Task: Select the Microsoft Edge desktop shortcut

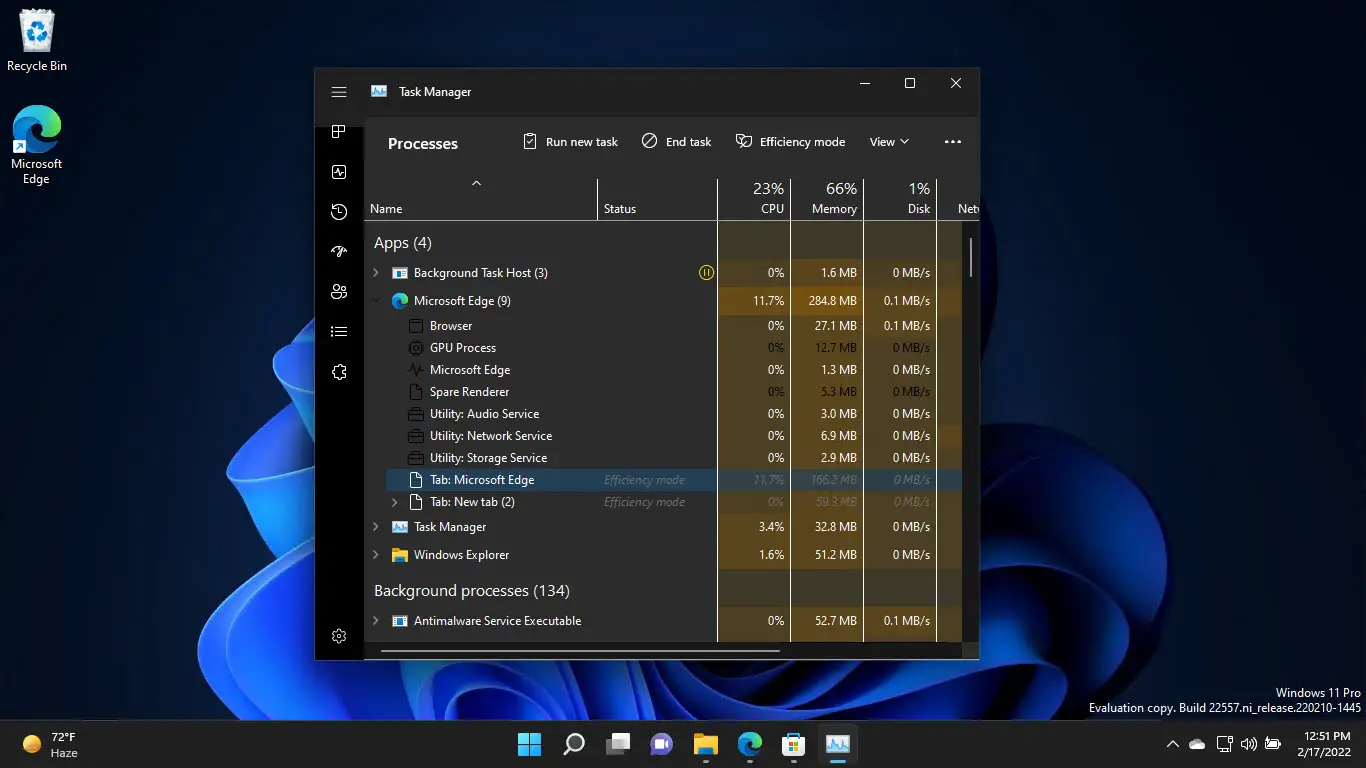Action: (x=37, y=145)
